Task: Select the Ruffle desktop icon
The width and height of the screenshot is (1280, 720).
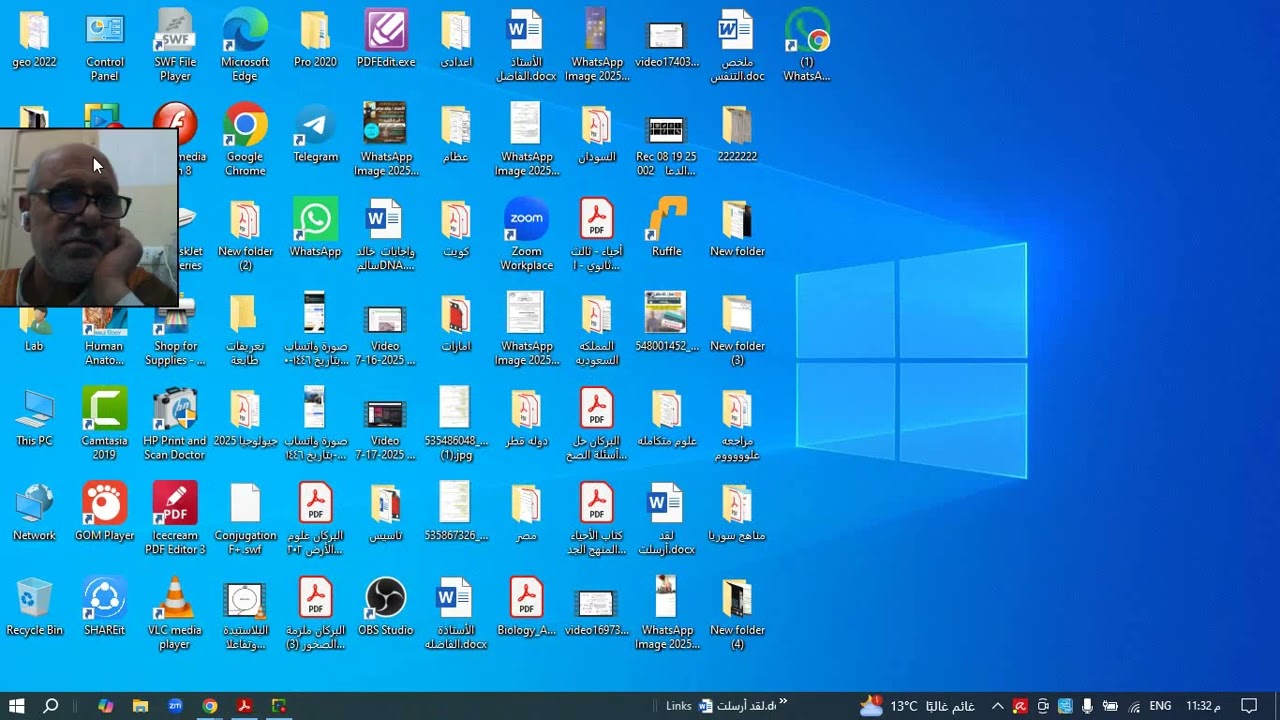Action: point(667,228)
